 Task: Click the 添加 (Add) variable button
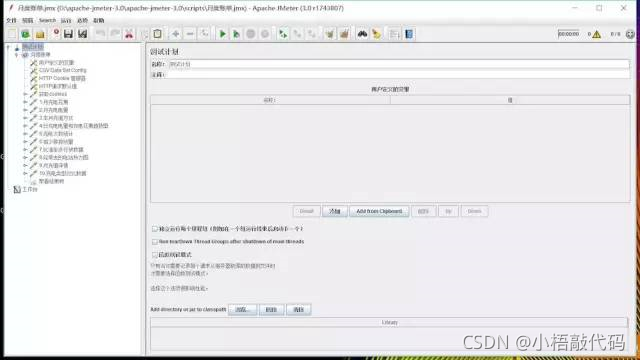point(335,211)
